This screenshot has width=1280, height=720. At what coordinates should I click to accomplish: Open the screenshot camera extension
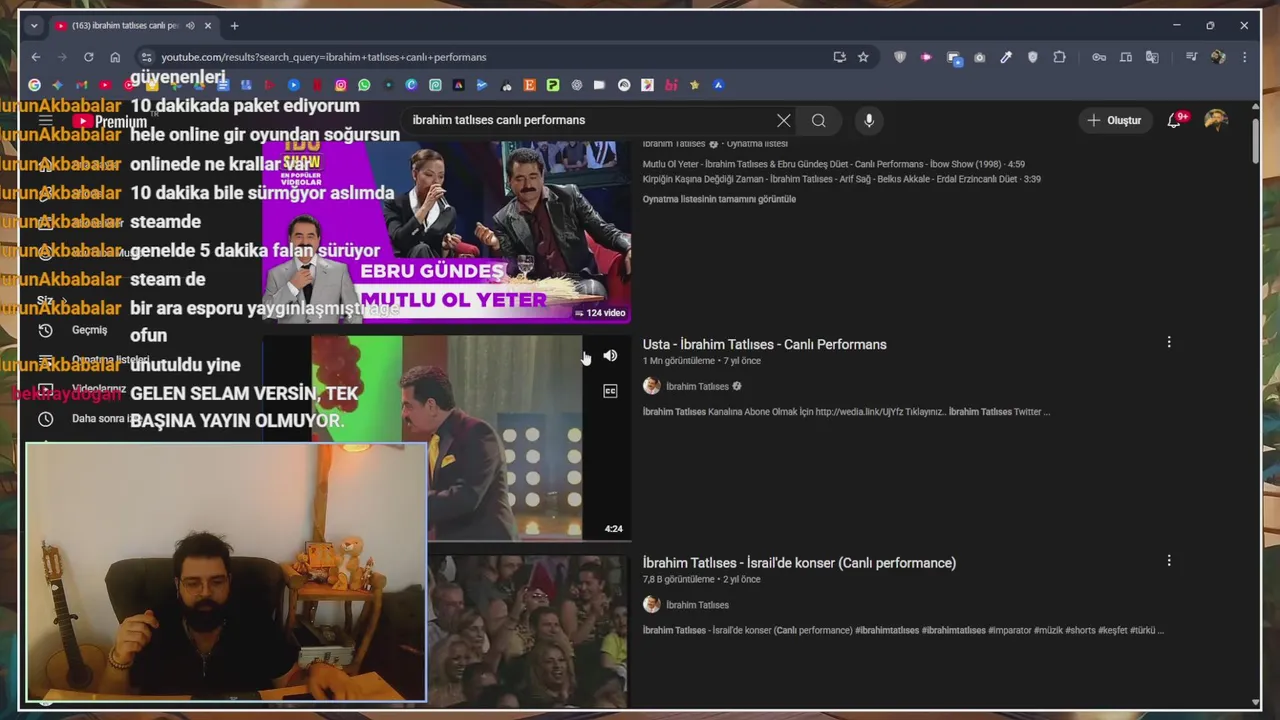tap(979, 57)
